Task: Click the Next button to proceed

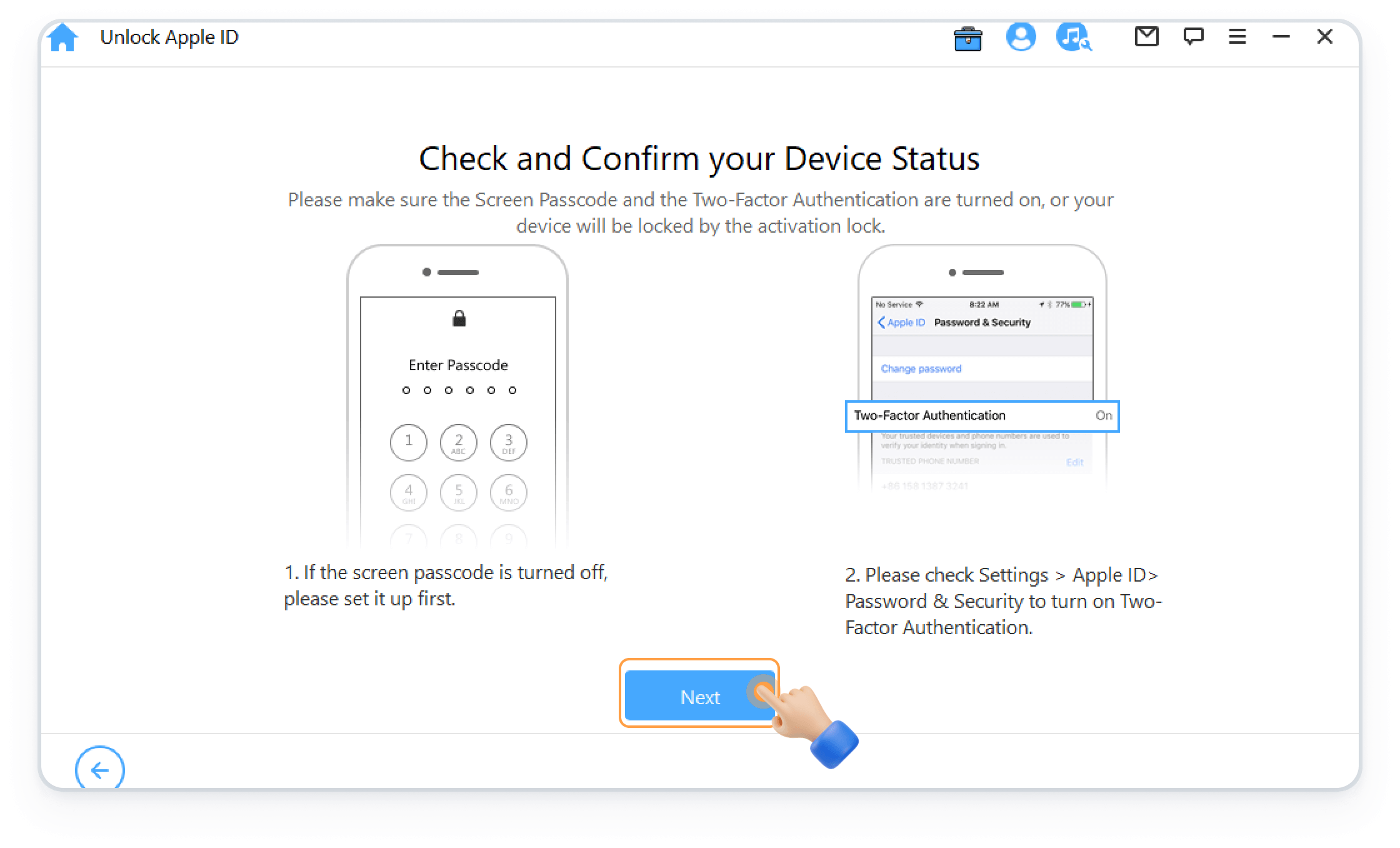Action: point(700,698)
